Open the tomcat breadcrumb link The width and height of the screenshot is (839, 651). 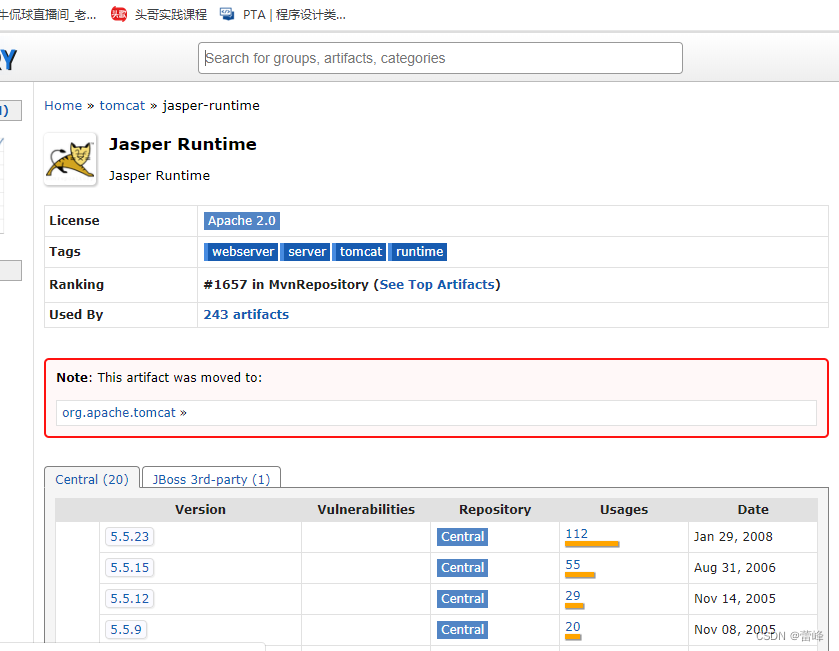[122, 105]
